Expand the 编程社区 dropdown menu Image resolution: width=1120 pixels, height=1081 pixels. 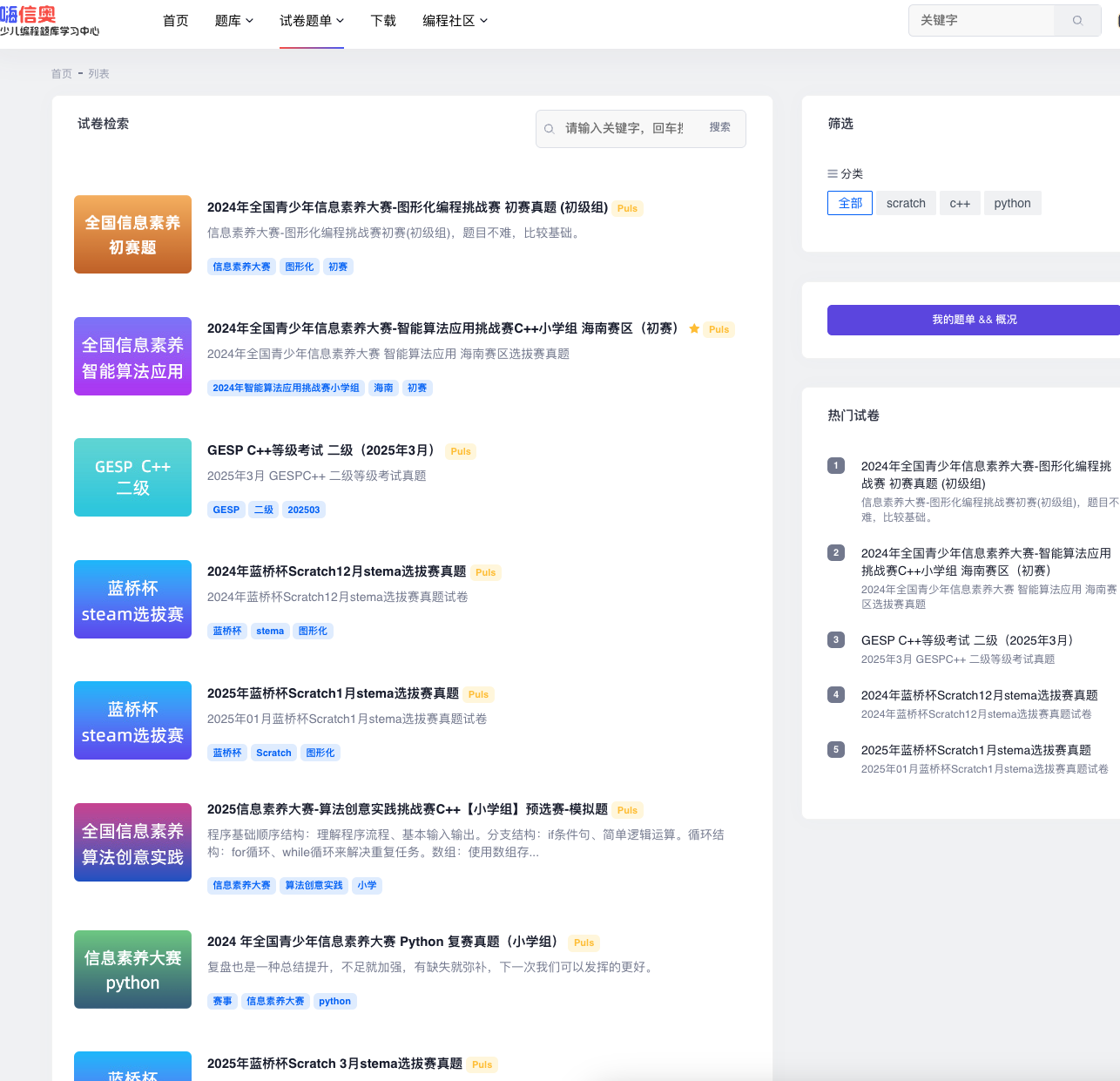pos(455,20)
